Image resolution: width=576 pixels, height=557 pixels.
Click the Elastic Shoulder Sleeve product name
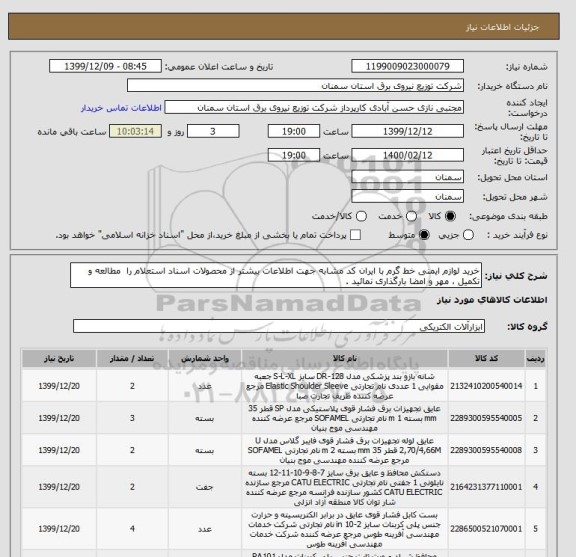(x=345, y=386)
